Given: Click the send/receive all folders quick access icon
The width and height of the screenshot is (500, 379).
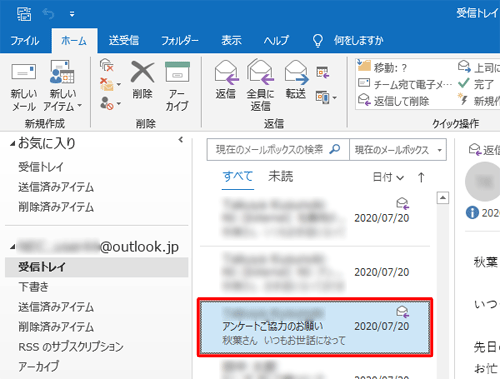Looking at the screenshot, I should click(x=24, y=14).
